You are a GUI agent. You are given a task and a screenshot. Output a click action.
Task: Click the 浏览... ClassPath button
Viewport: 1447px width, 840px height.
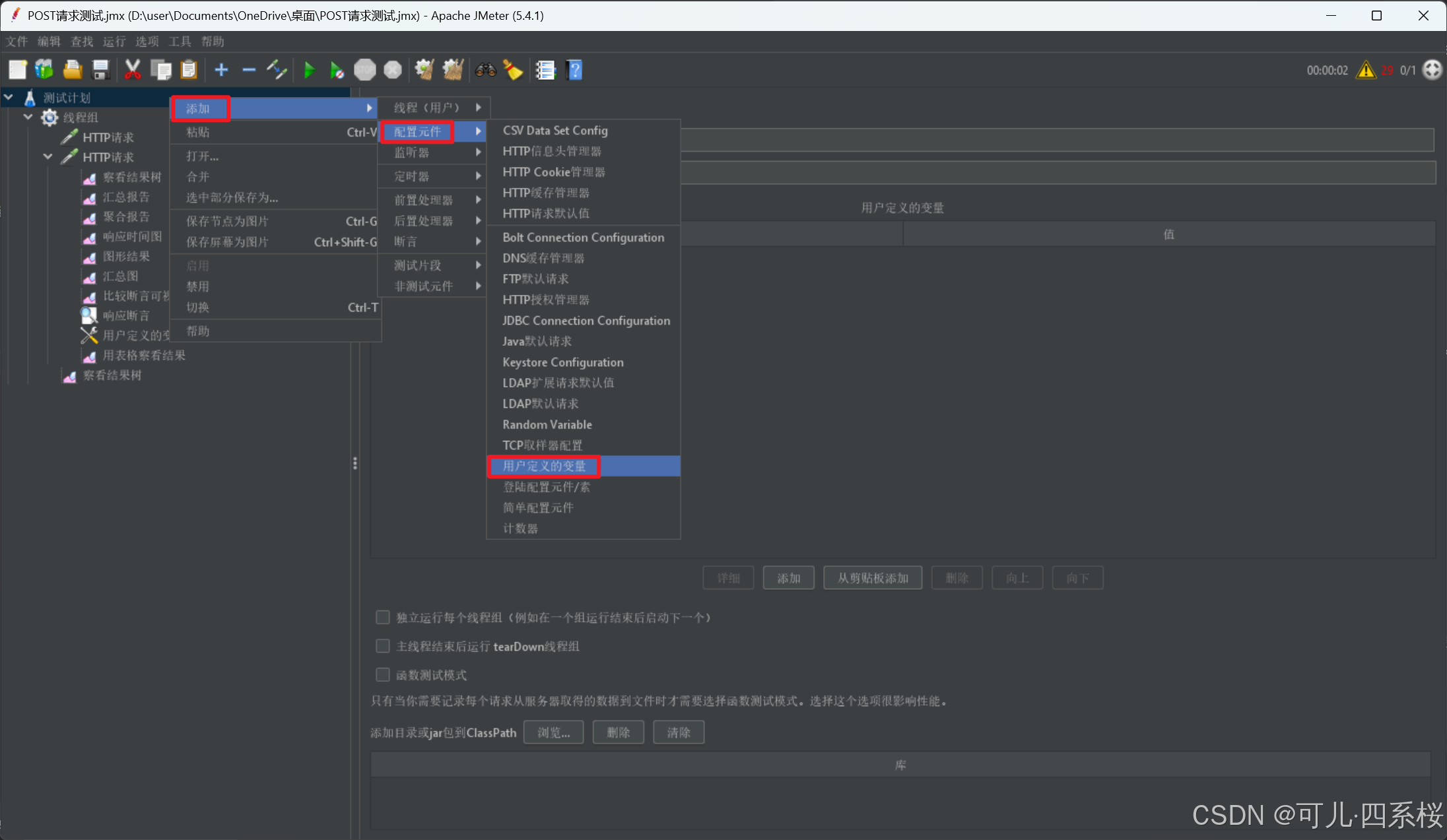click(x=553, y=732)
